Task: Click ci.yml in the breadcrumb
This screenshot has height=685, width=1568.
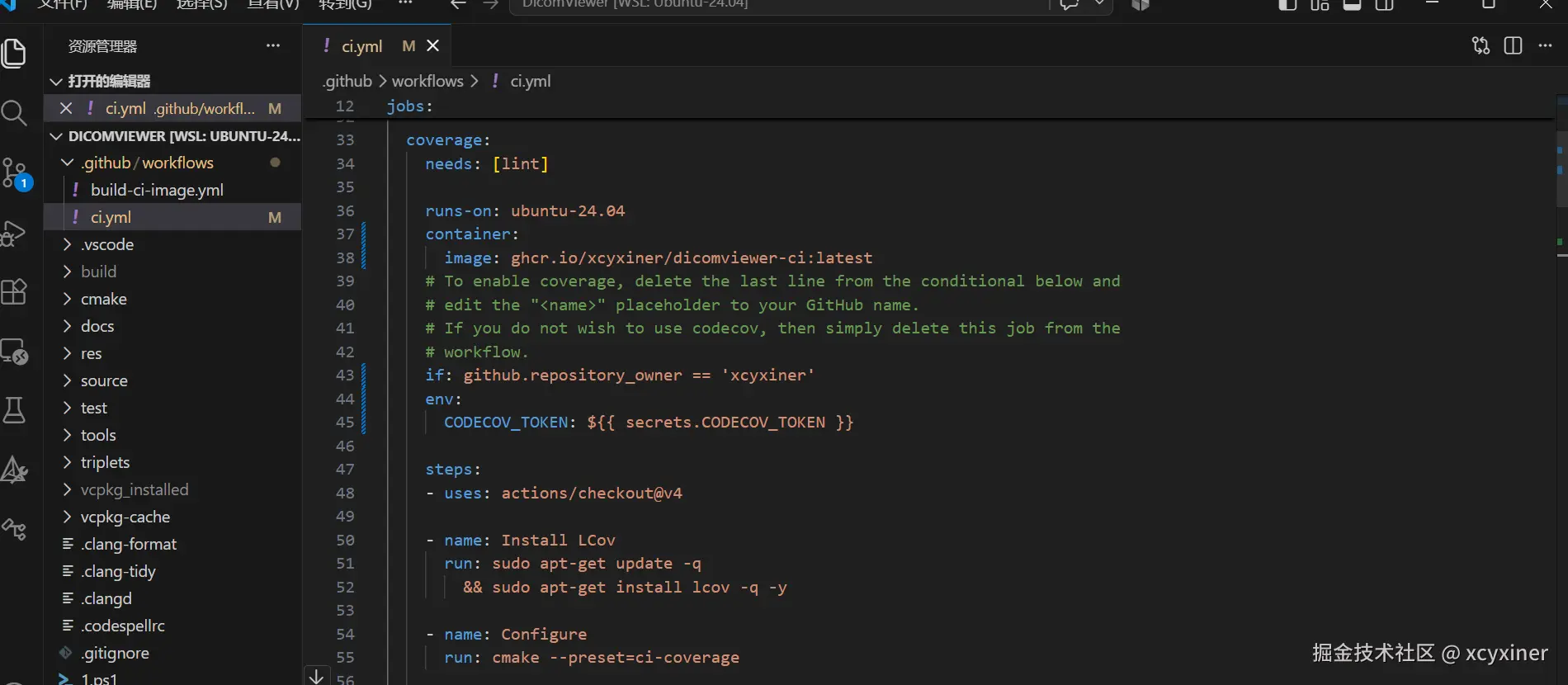Action: tap(531, 81)
